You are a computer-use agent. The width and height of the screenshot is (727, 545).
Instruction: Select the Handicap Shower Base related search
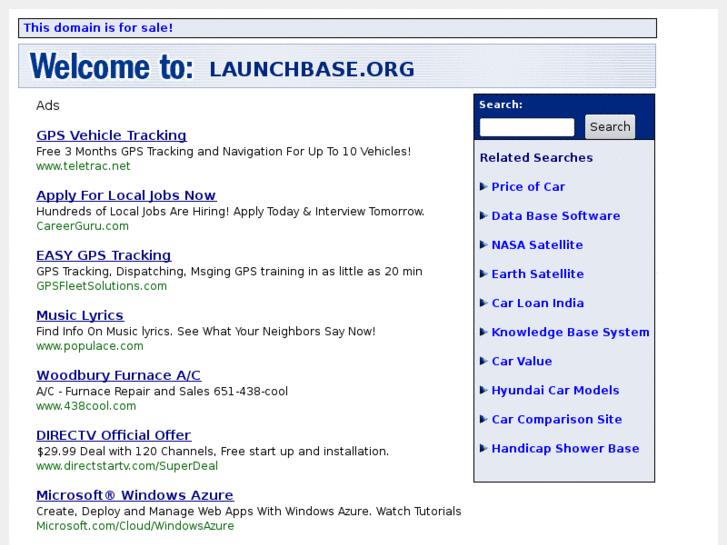[x=565, y=449]
